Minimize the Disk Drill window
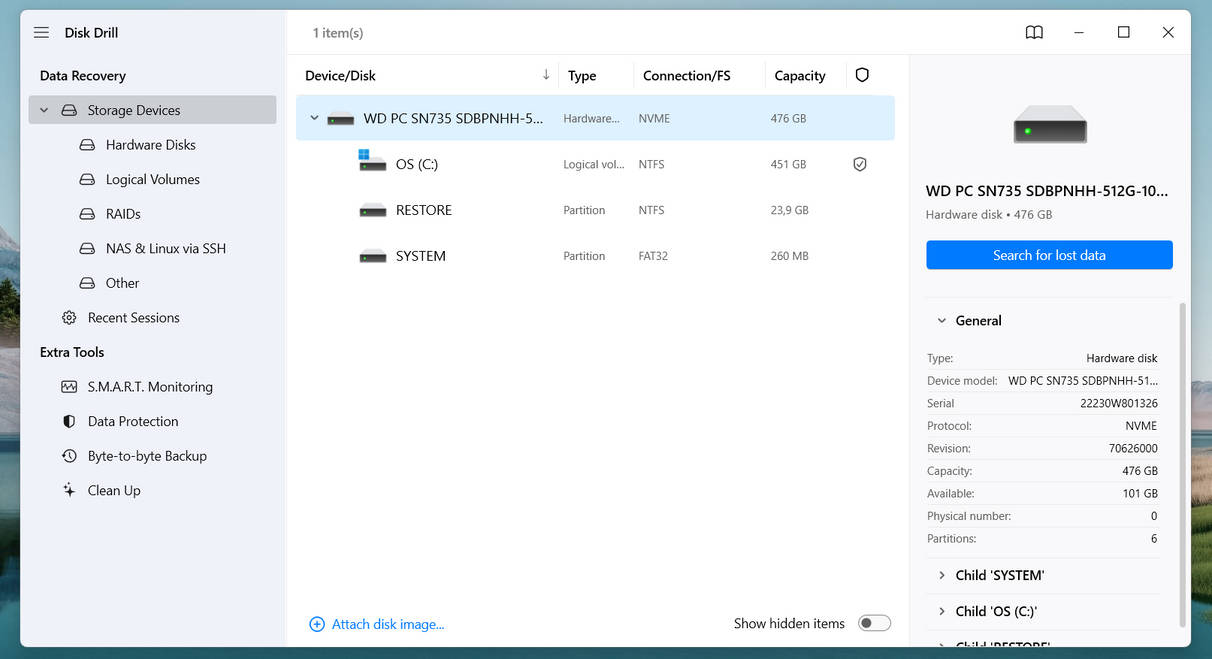 (1079, 33)
